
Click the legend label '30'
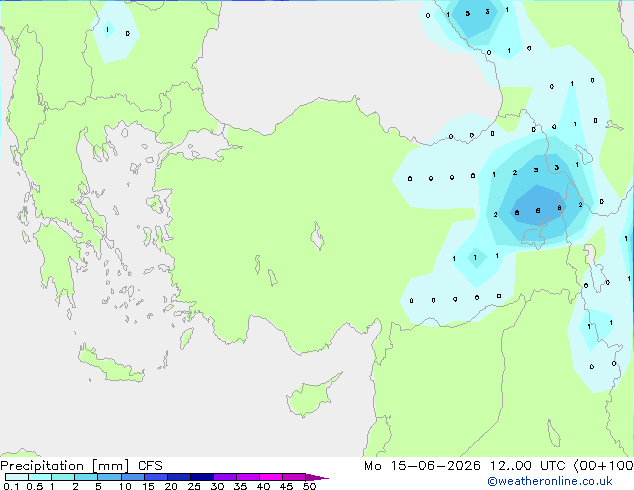point(217,486)
